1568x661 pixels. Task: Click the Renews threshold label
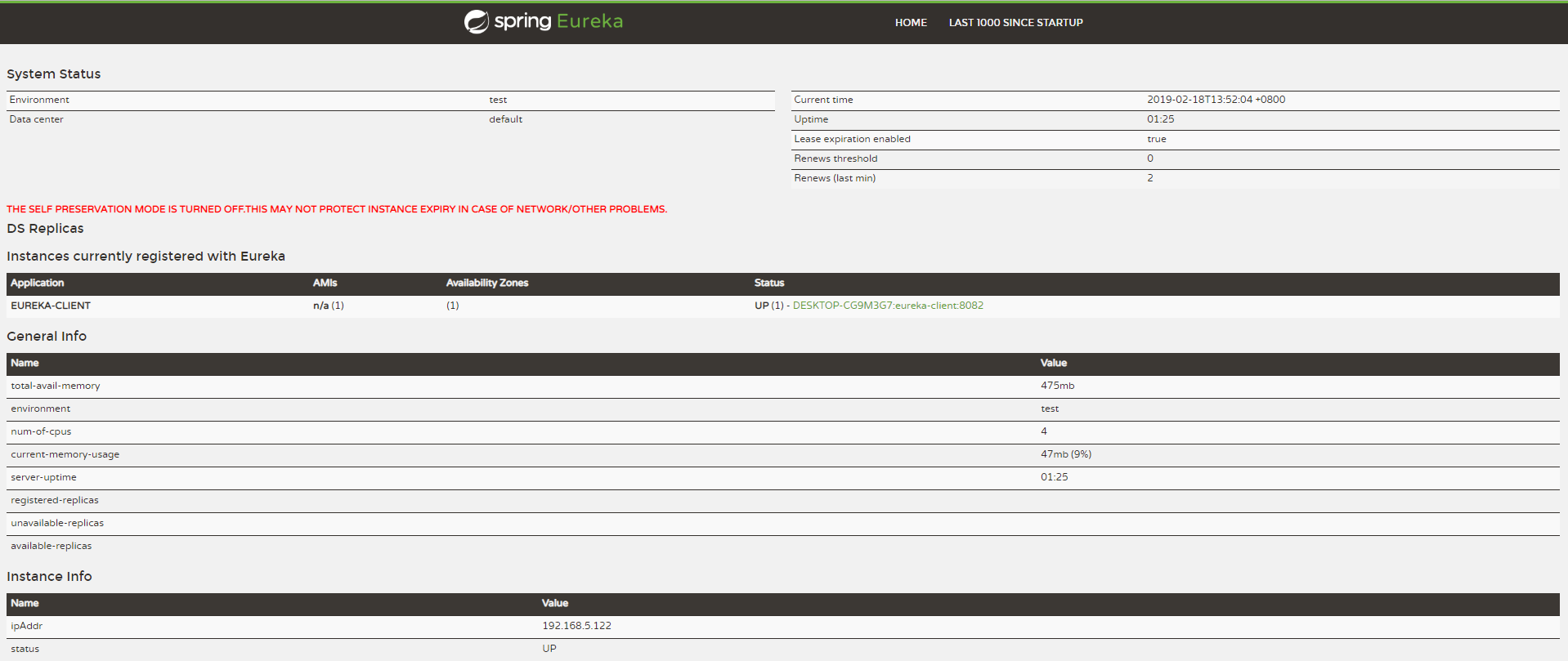click(836, 159)
